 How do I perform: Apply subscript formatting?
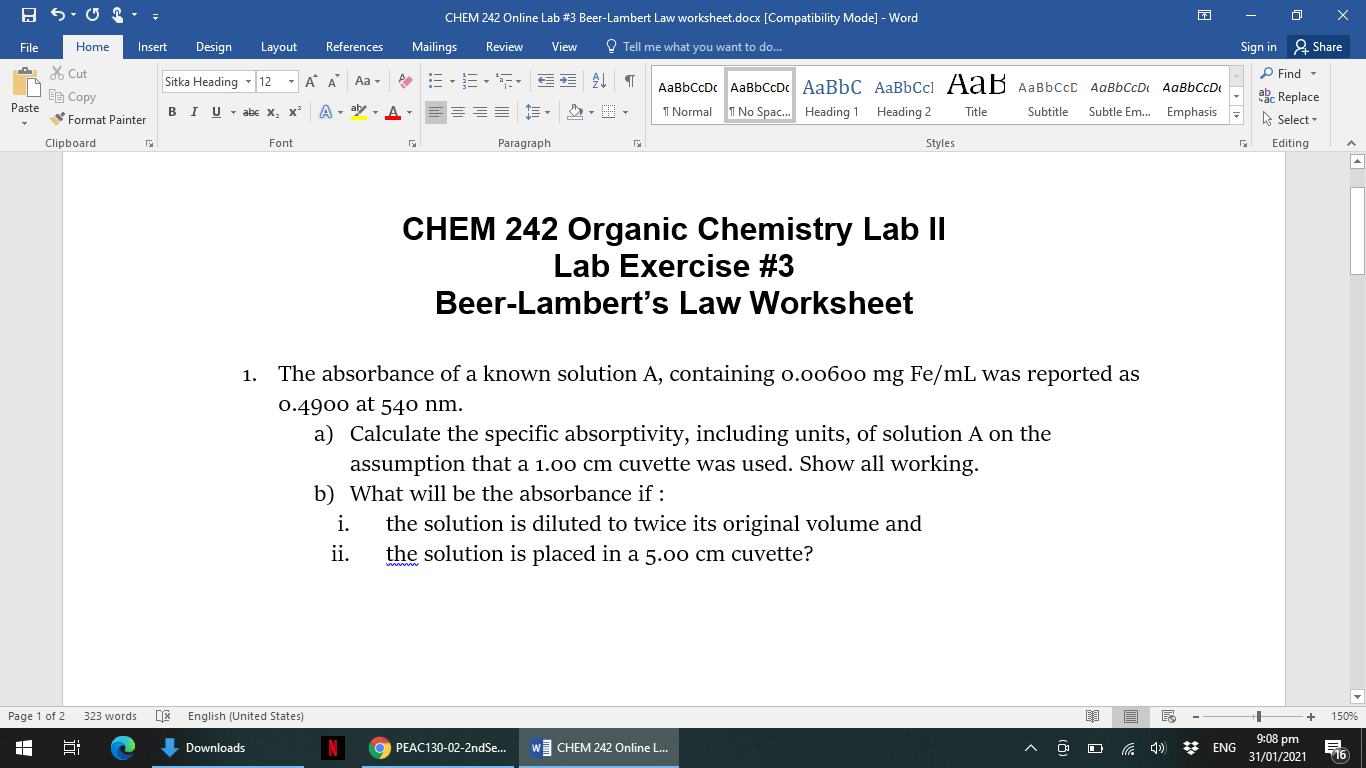(x=272, y=113)
